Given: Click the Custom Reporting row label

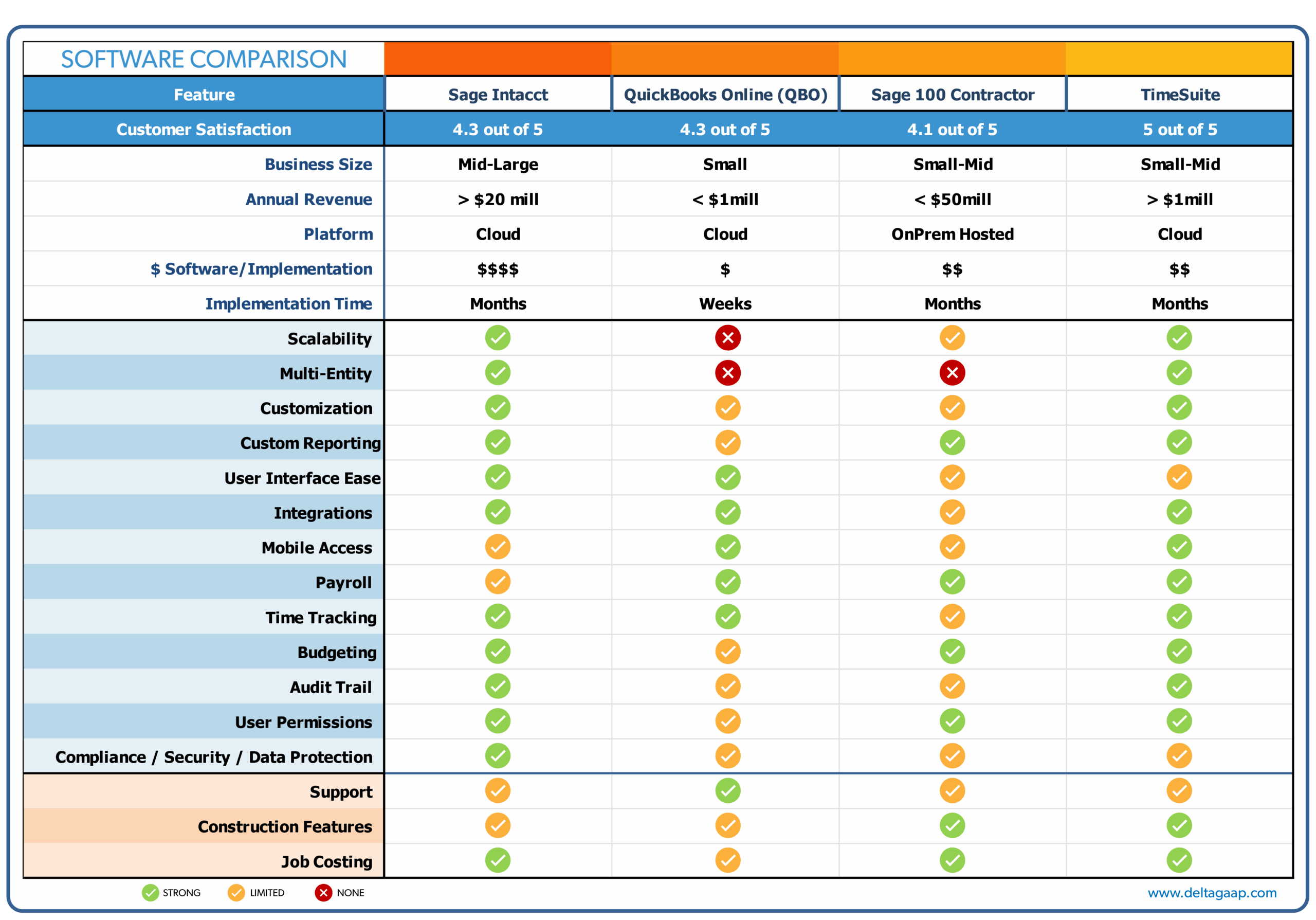Looking at the screenshot, I should tap(310, 443).
